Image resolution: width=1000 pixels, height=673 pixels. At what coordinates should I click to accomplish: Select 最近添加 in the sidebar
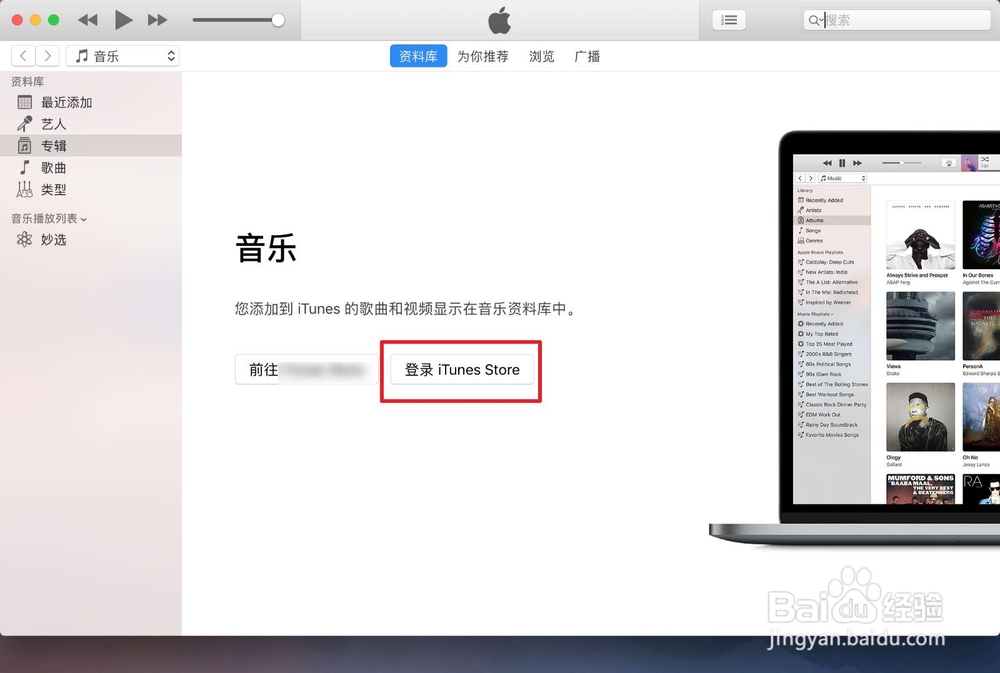(91, 102)
